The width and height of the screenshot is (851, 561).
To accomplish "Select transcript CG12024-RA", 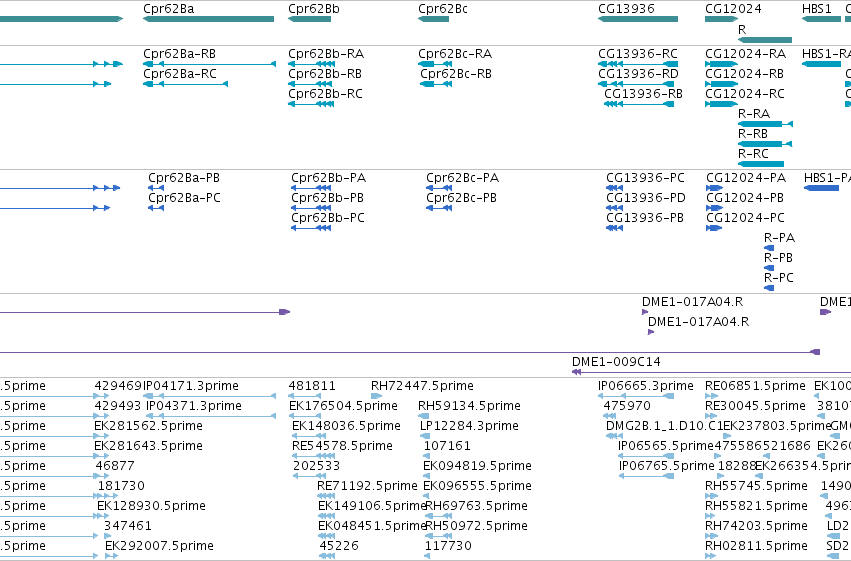I will (721, 64).
